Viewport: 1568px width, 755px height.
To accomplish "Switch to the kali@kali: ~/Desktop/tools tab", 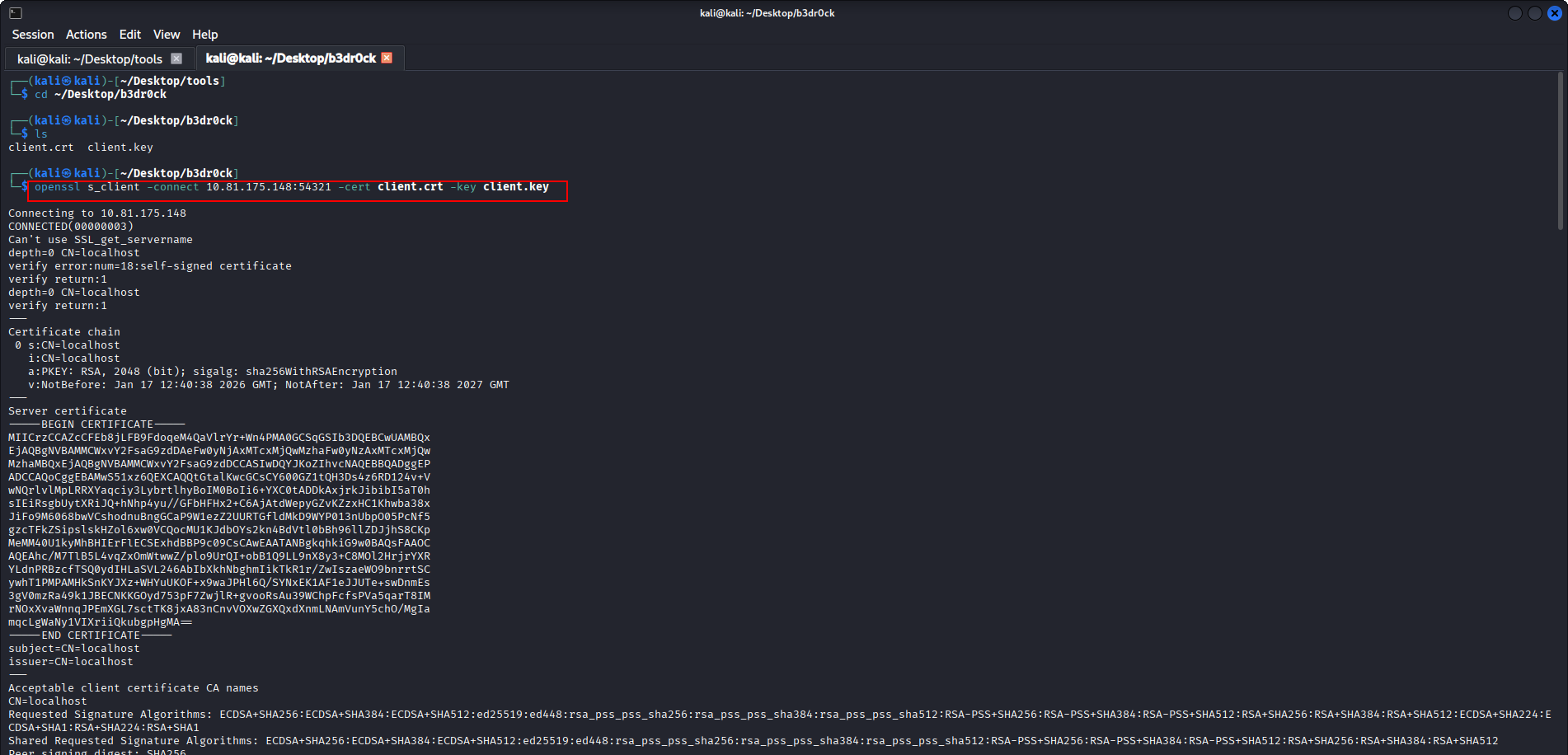I will pos(90,59).
